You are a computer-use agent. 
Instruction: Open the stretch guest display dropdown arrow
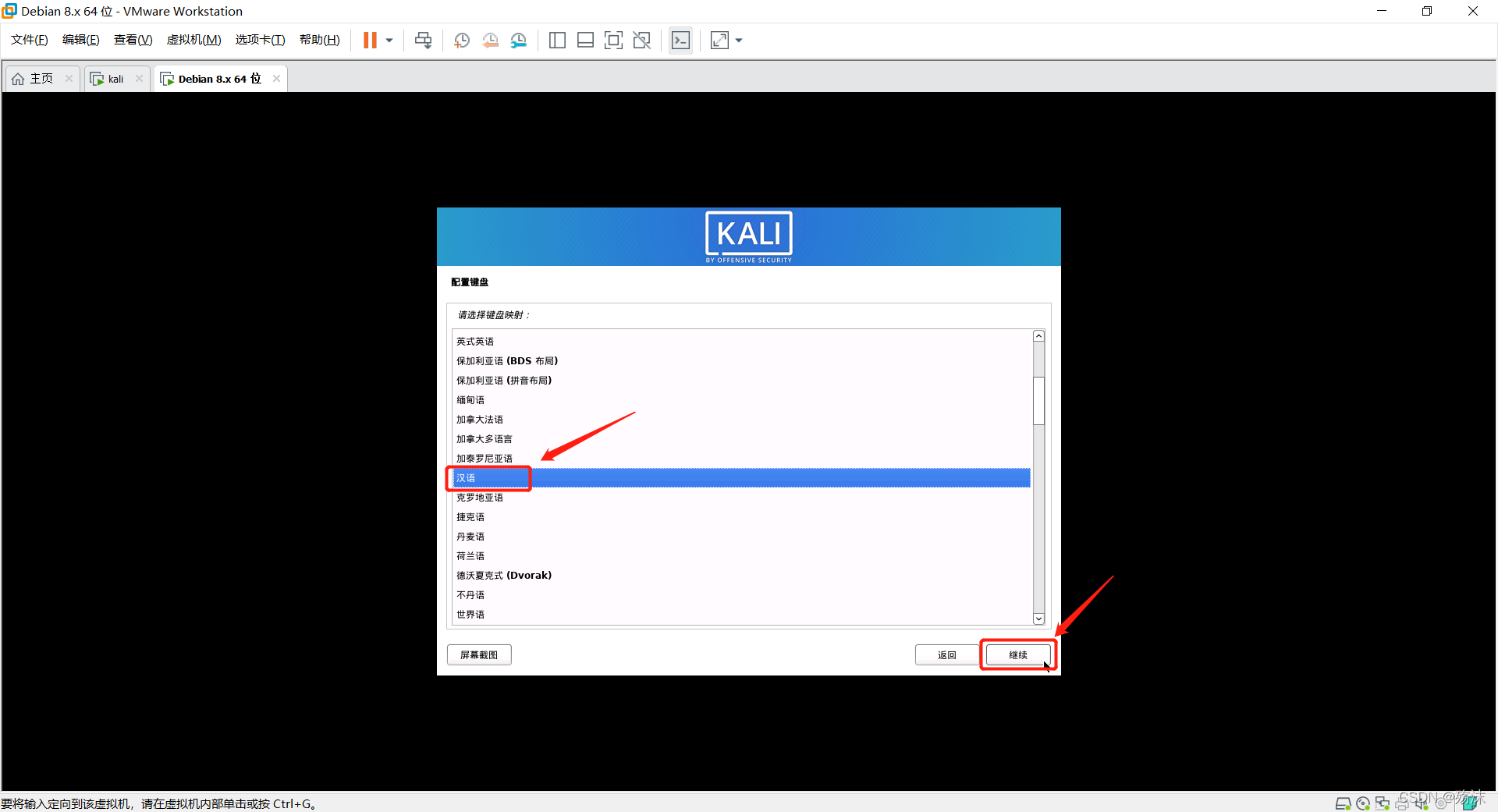[x=739, y=41]
